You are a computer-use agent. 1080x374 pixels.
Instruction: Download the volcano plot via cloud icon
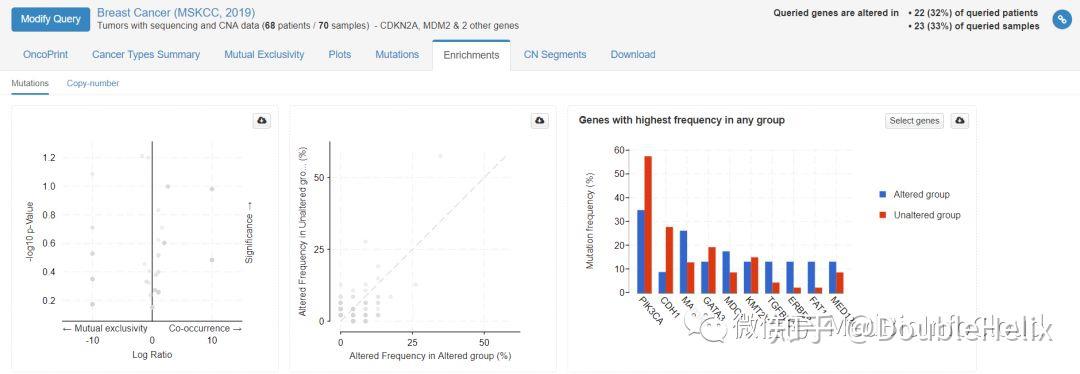pos(262,121)
